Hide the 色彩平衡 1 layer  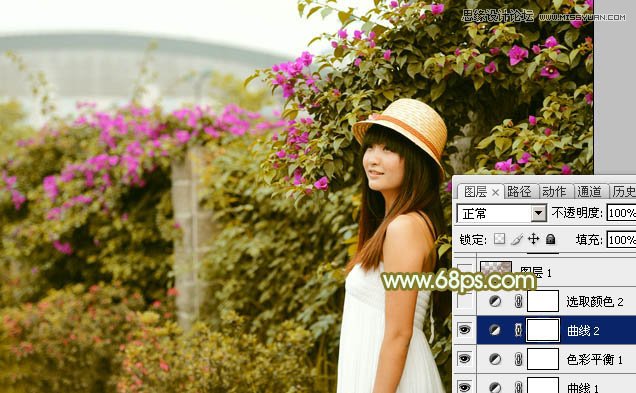click(464, 359)
